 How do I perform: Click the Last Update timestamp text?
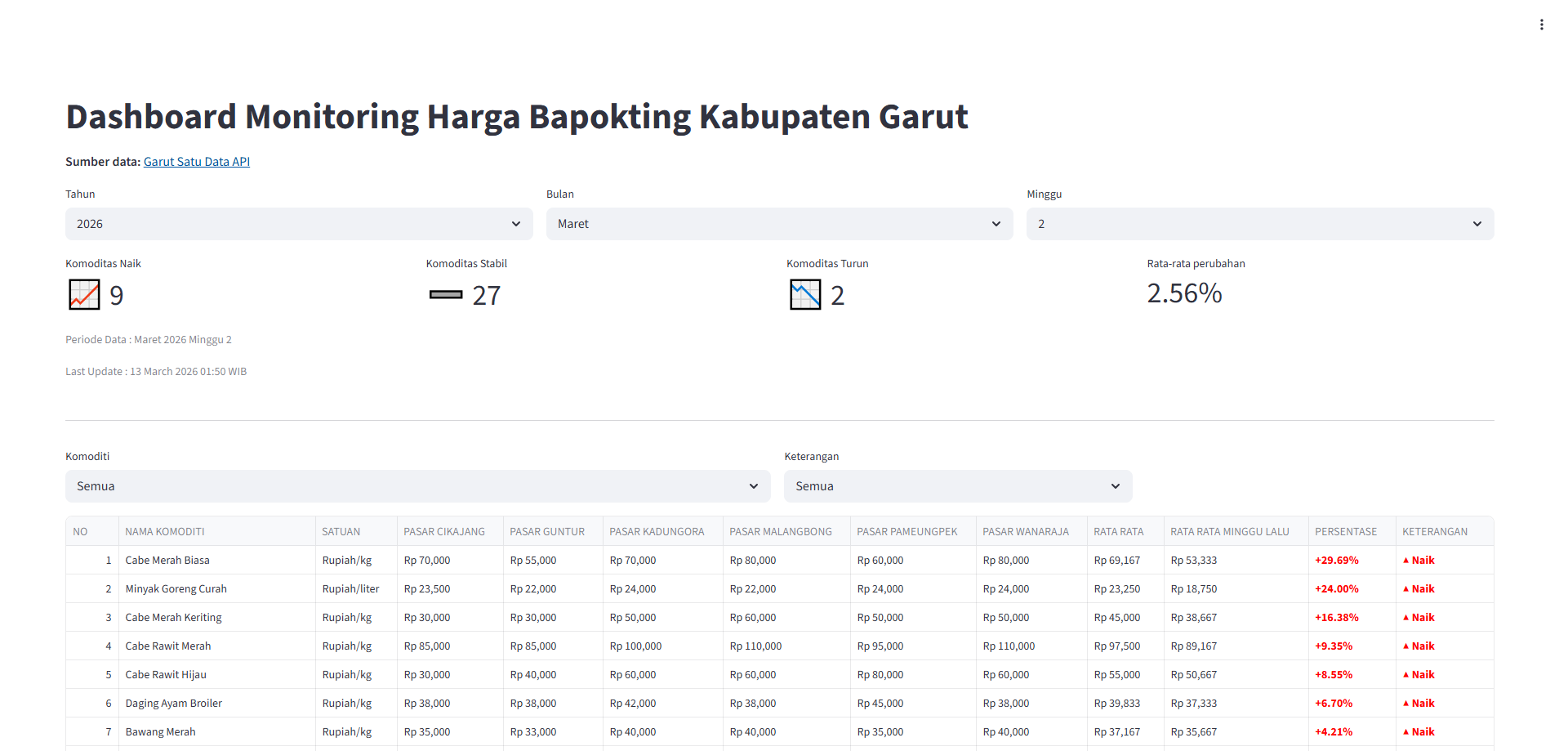(x=156, y=372)
